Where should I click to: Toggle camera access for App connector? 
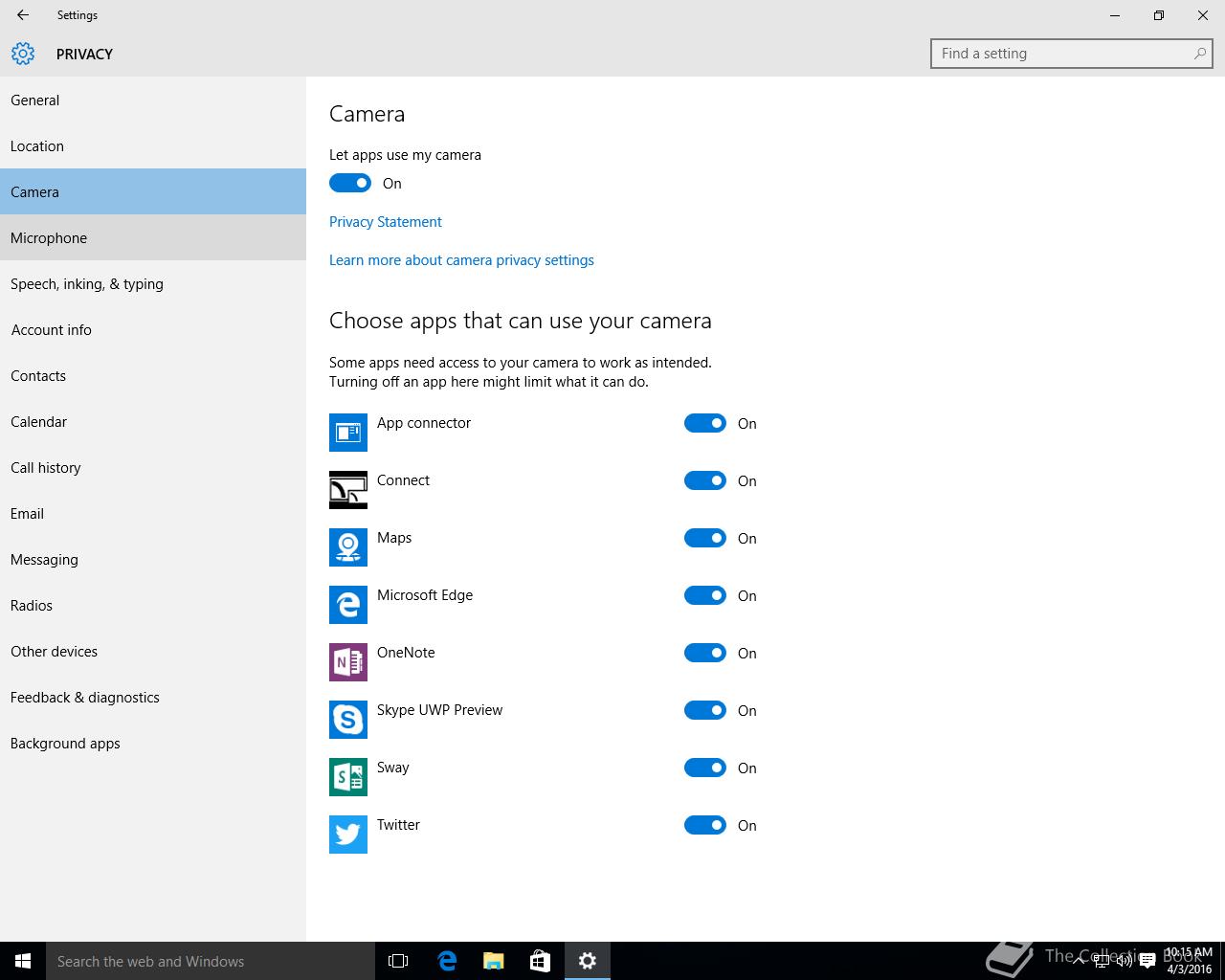tap(705, 423)
